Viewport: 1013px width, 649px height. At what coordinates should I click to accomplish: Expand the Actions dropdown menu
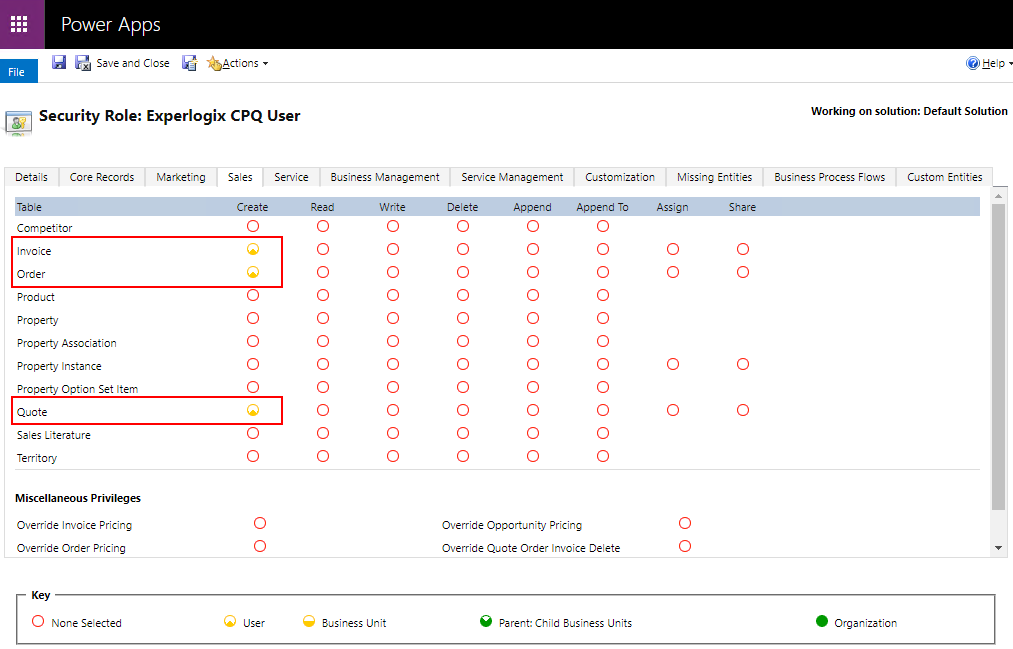(238, 63)
